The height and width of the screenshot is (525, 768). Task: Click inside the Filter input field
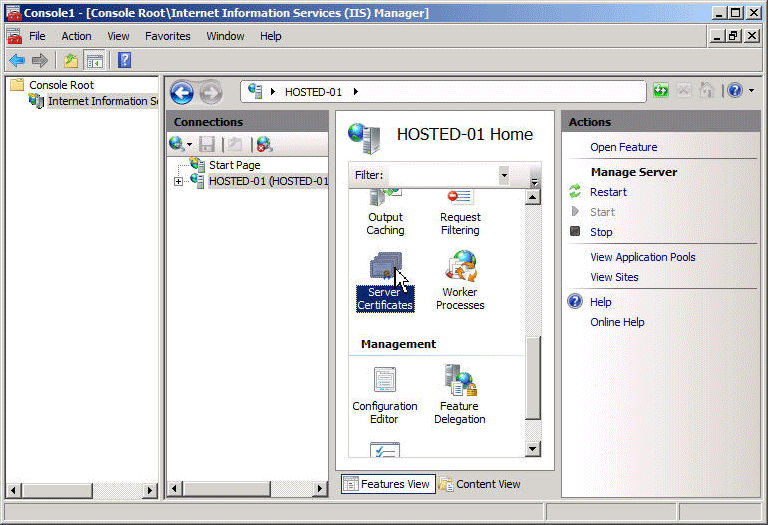pos(443,175)
